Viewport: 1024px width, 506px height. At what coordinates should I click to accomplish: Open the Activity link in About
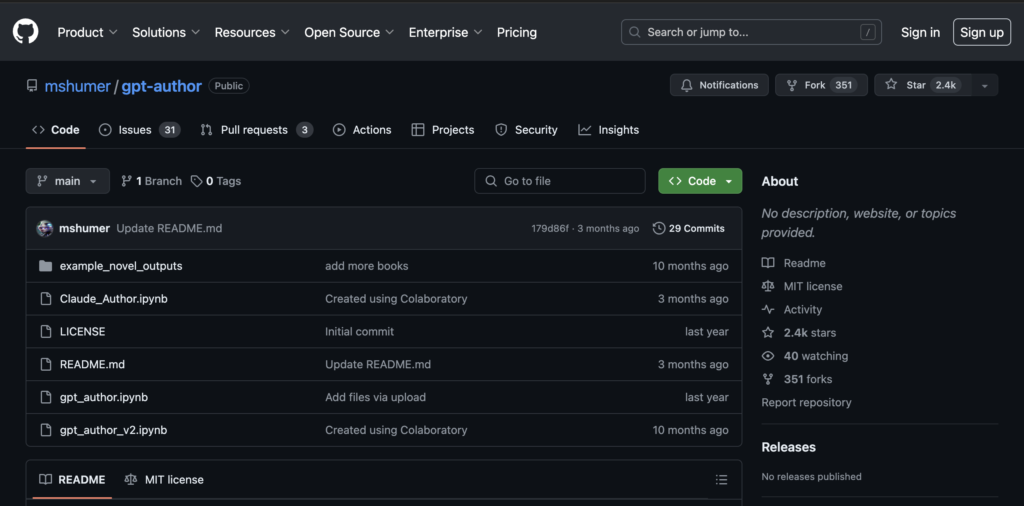pos(792,309)
